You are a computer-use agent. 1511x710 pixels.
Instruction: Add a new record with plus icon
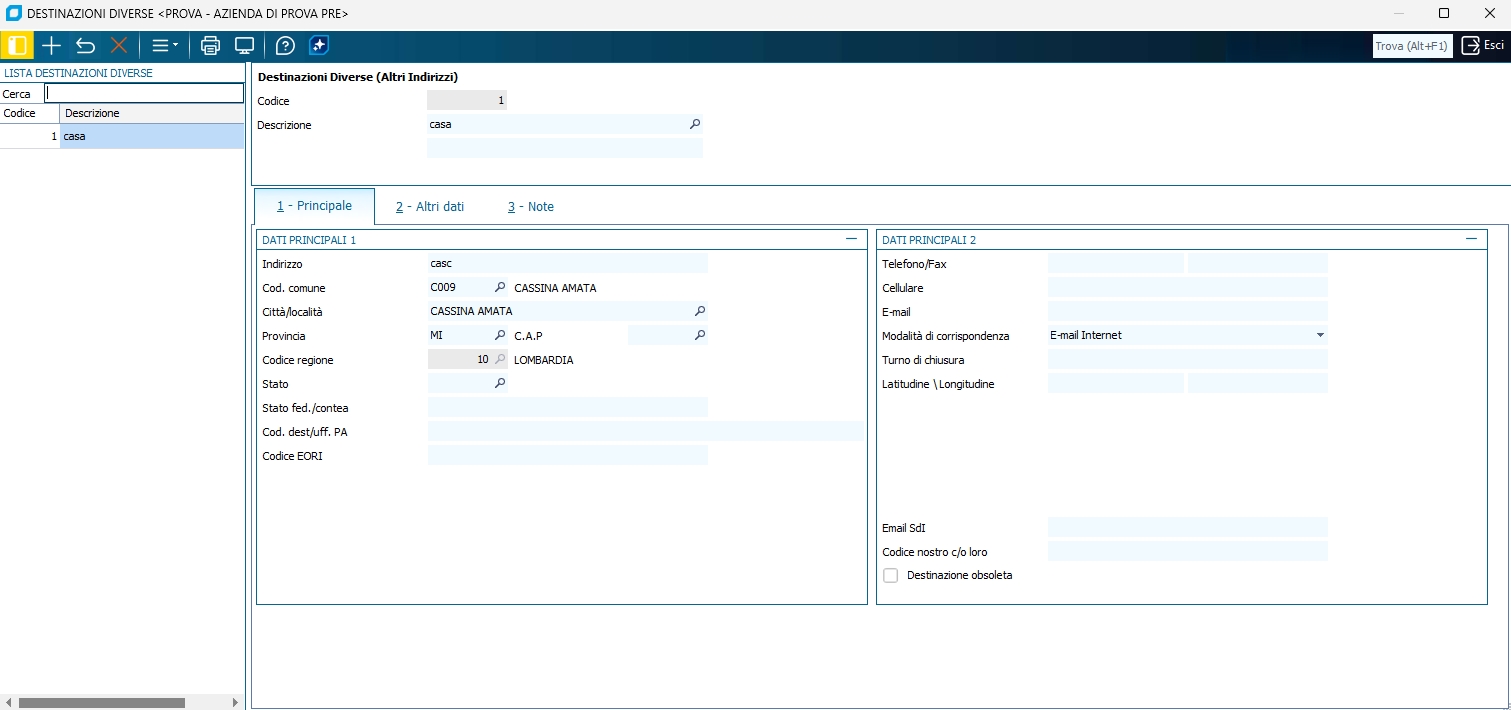[x=51, y=45]
